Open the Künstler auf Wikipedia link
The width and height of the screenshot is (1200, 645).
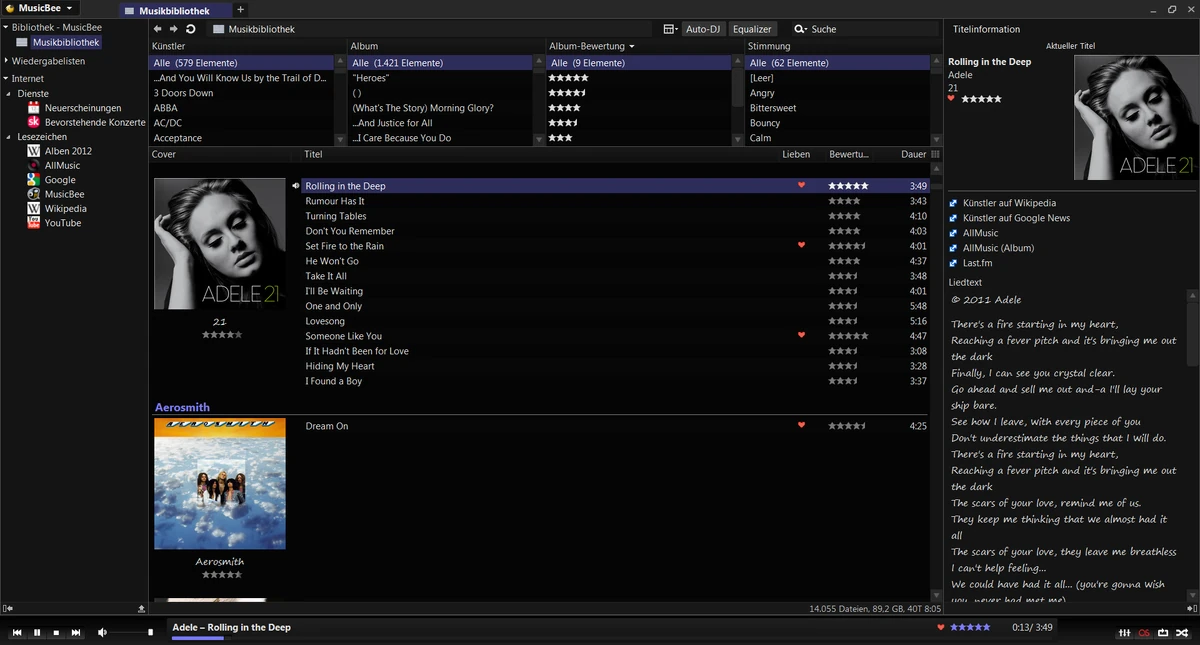tap(1012, 202)
